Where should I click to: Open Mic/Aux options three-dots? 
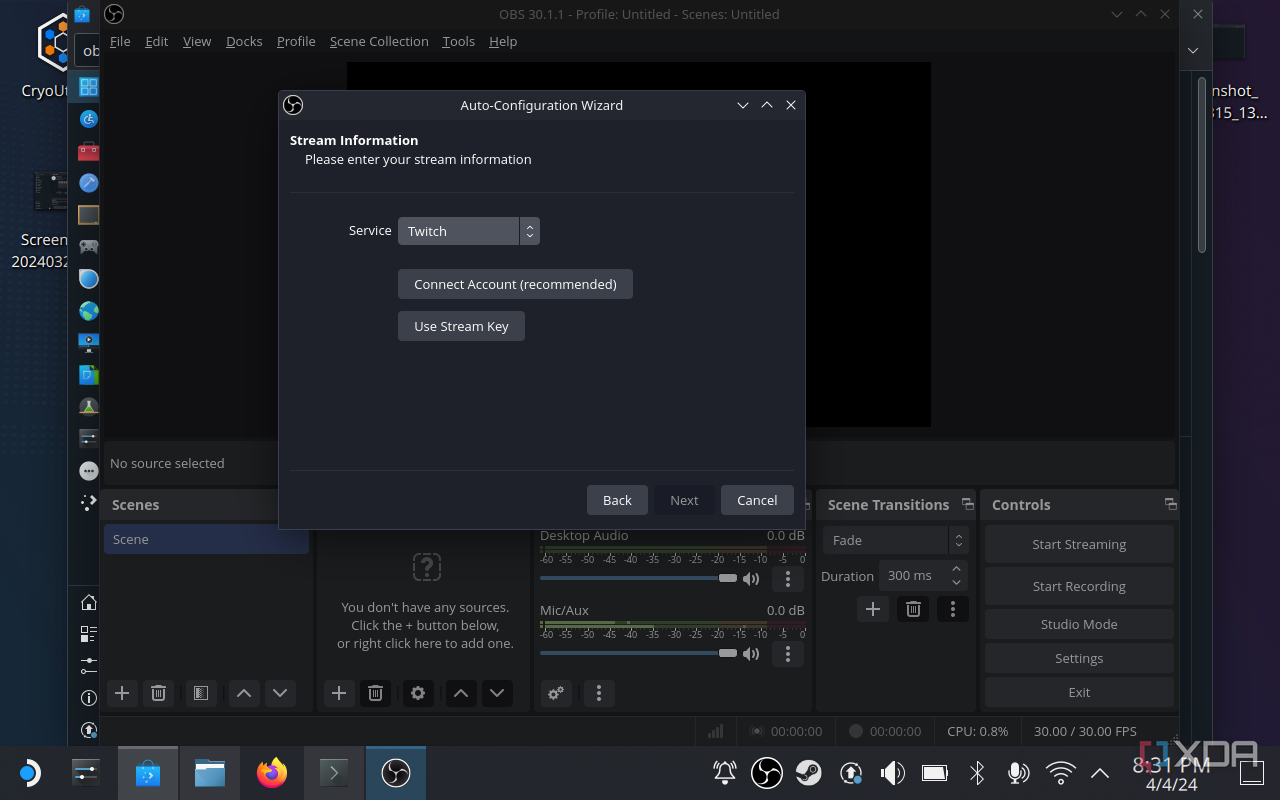788,654
